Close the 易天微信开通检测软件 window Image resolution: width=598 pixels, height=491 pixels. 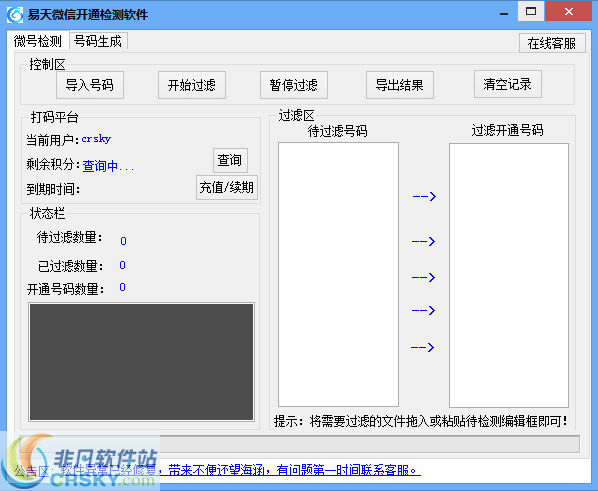tap(569, 11)
